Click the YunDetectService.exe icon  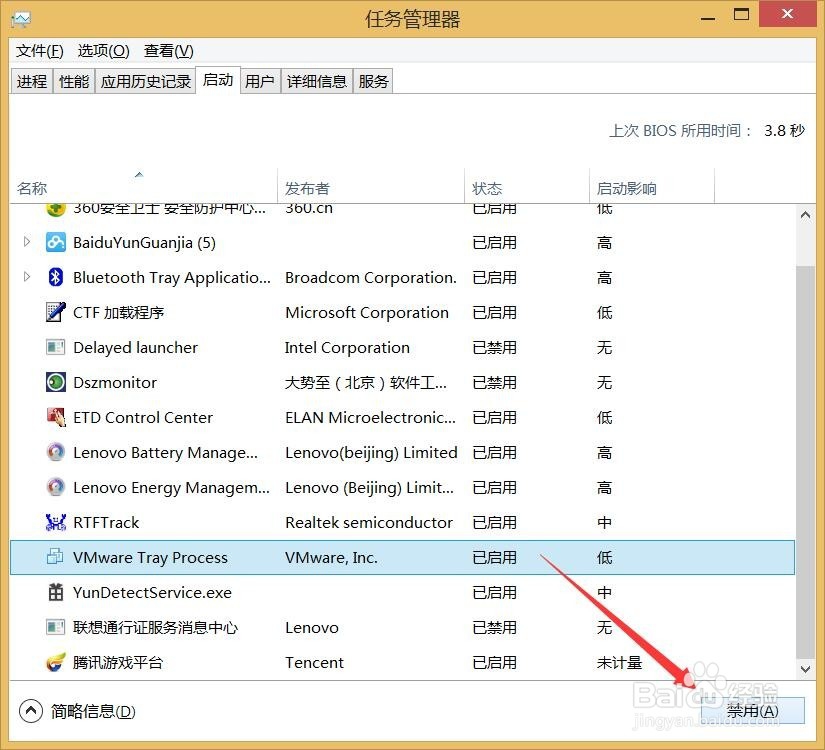(x=56, y=592)
